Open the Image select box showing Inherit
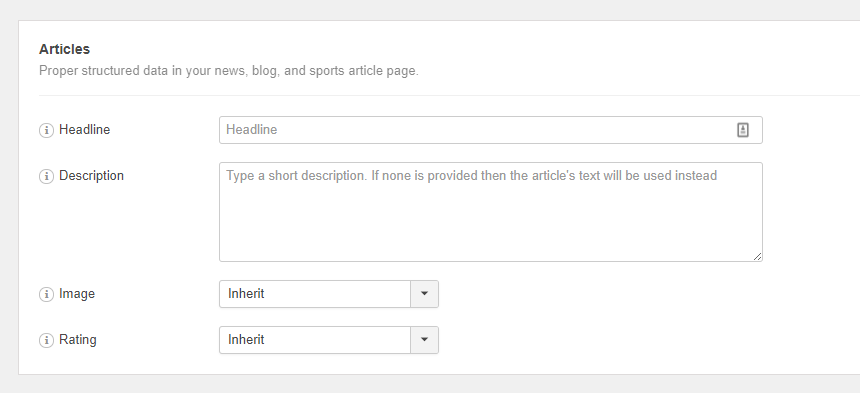860x393 pixels. (329, 294)
